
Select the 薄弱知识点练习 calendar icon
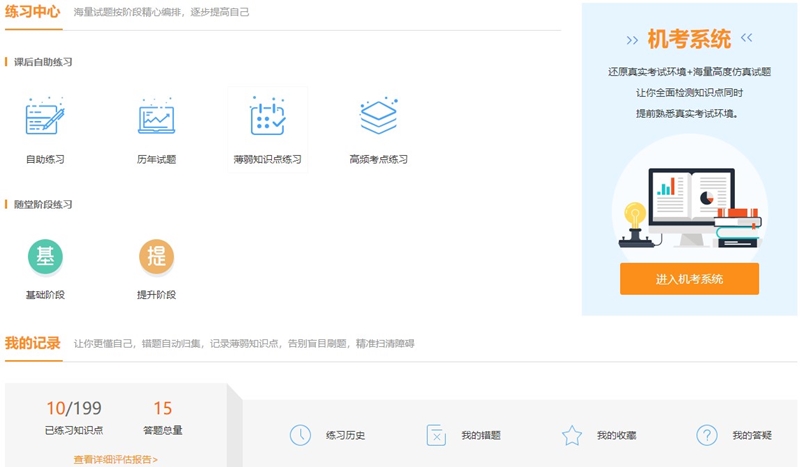pyautogui.click(x=267, y=117)
